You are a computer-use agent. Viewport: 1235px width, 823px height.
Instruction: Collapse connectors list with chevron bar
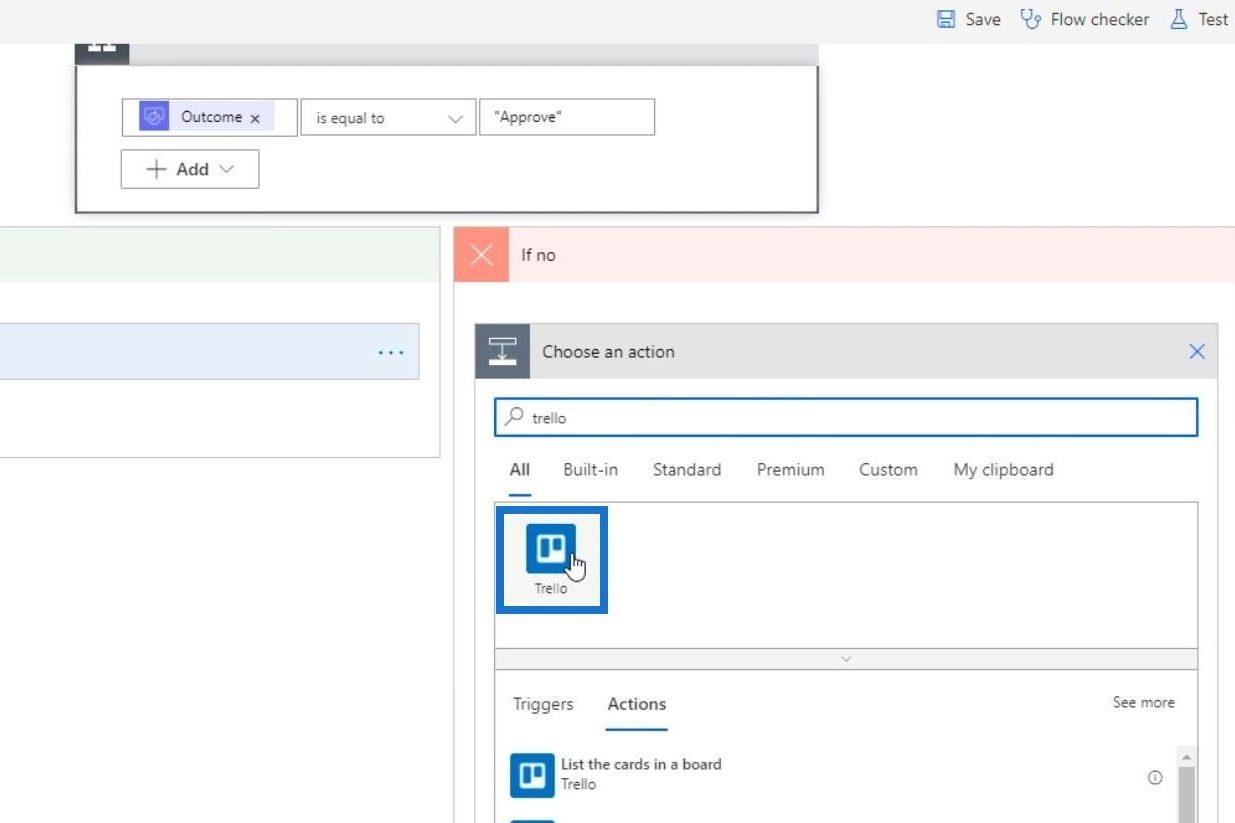pyautogui.click(x=846, y=659)
